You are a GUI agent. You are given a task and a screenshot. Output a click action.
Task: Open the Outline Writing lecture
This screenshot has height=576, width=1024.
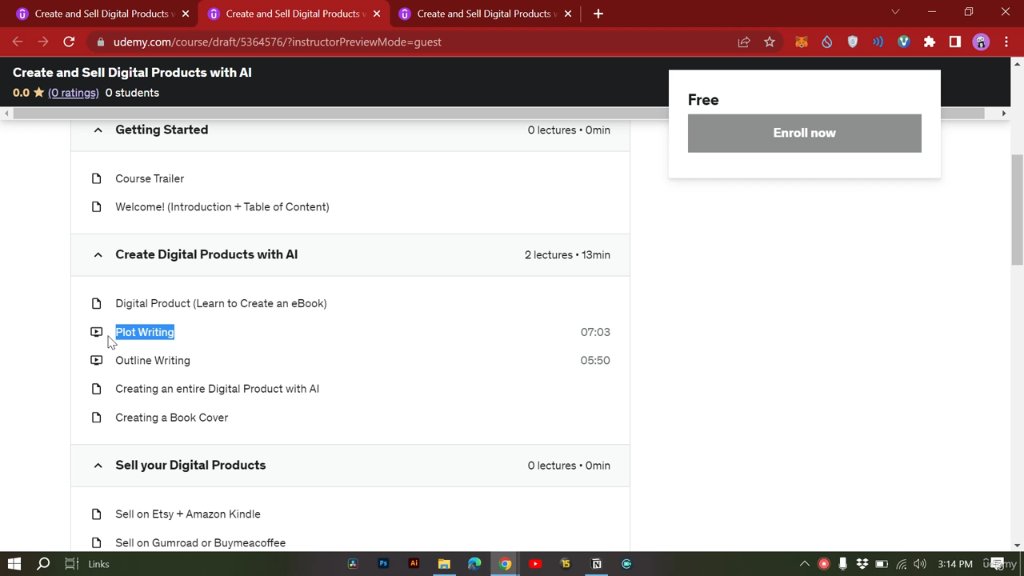(x=153, y=360)
